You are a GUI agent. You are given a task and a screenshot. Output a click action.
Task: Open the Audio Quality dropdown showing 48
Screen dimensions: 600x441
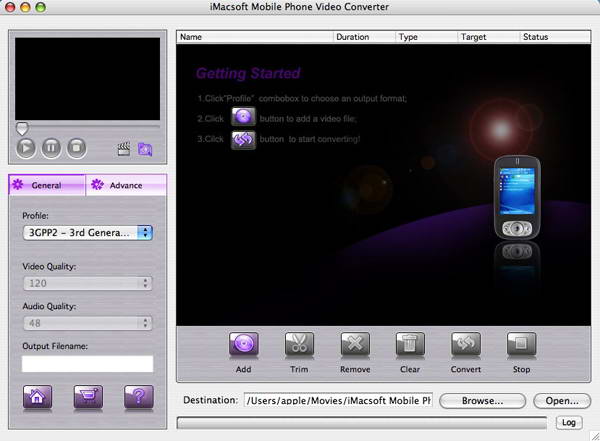(88, 323)
